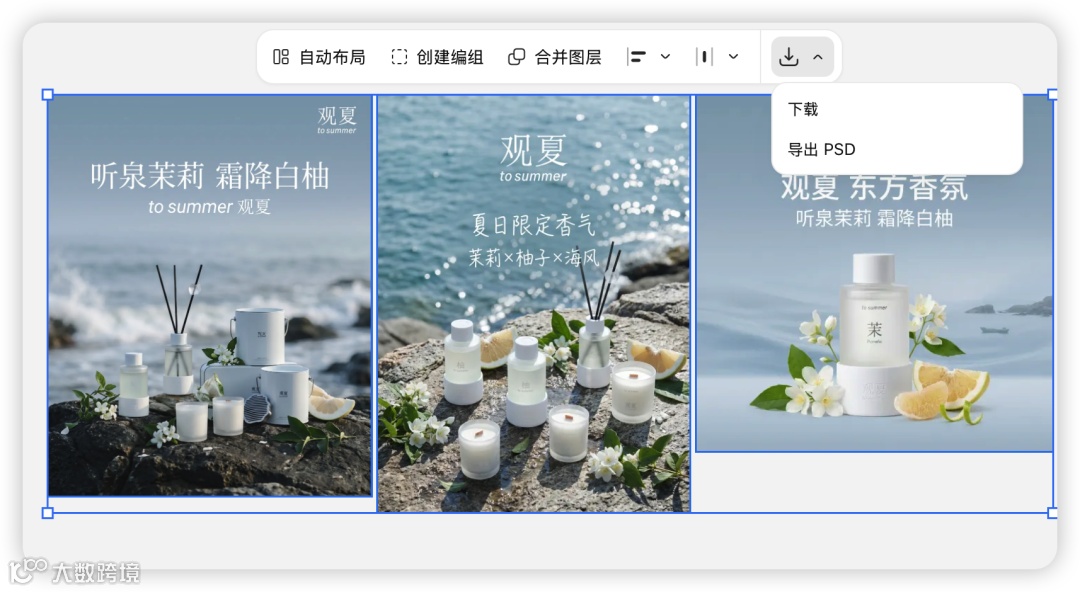The height and width of the screenshot is (592, 1080).
Task: Expand the distribution options chevron
Action: 734,57
